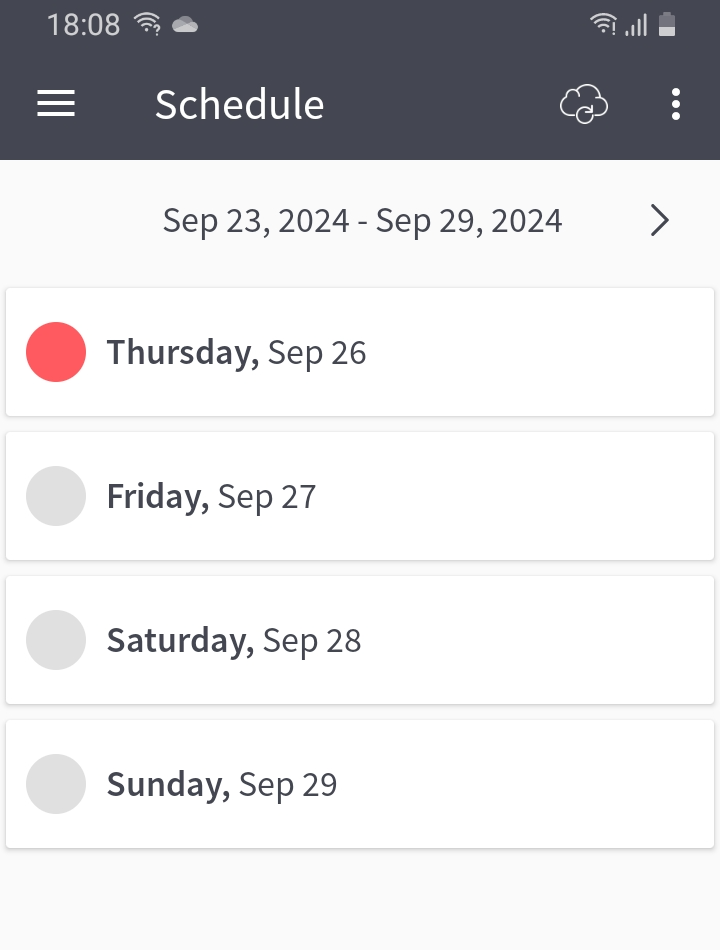Screen dimensions: 720x950
Task: Tap the gray circle for Saturday
Action: pyautogui.click(x=56, y=640)
